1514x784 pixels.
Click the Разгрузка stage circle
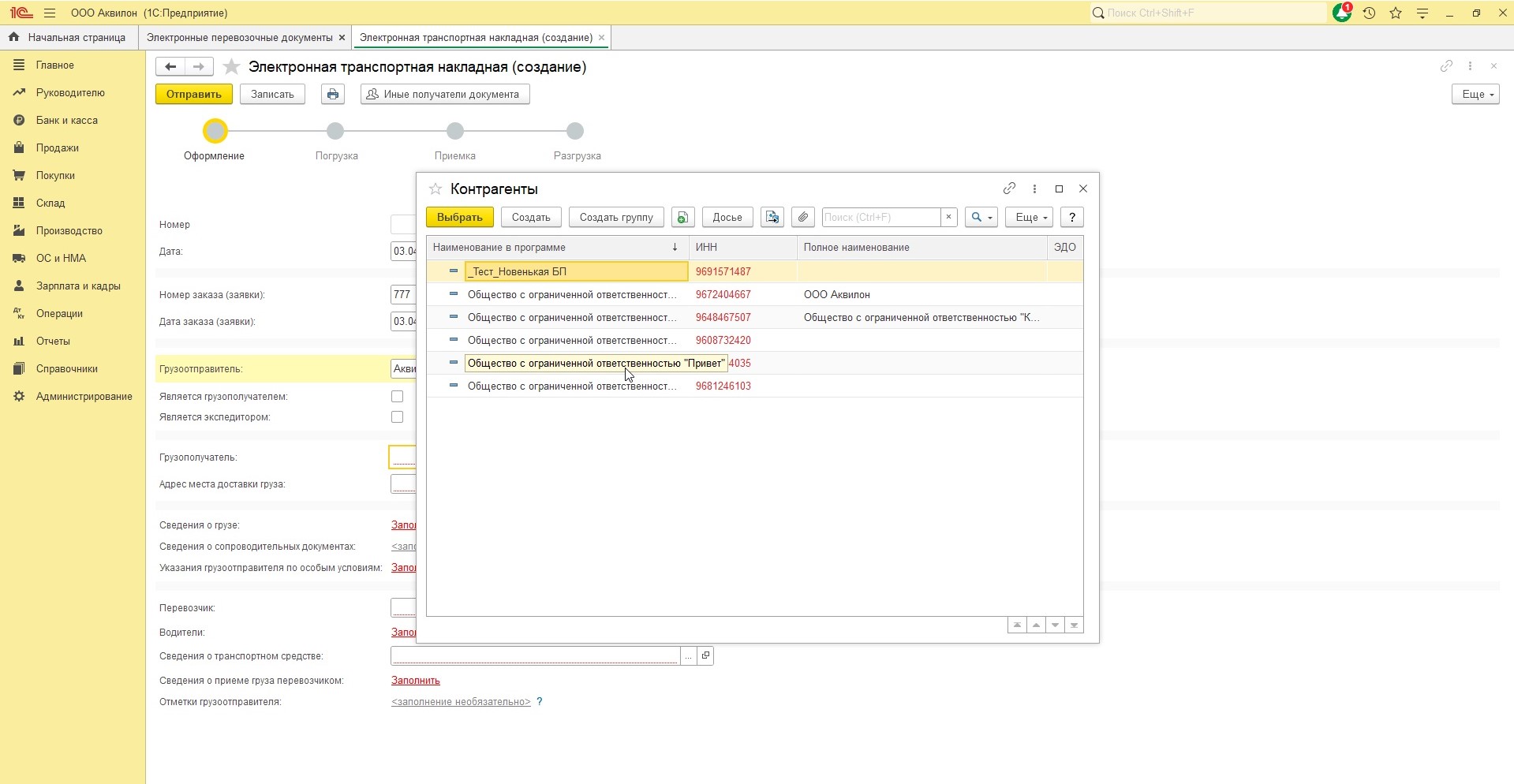point(575,131)
